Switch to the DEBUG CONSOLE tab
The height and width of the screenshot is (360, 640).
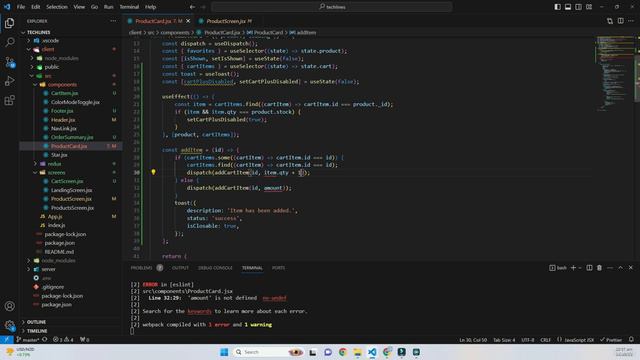pyautogui.click(x=215, y=268)
